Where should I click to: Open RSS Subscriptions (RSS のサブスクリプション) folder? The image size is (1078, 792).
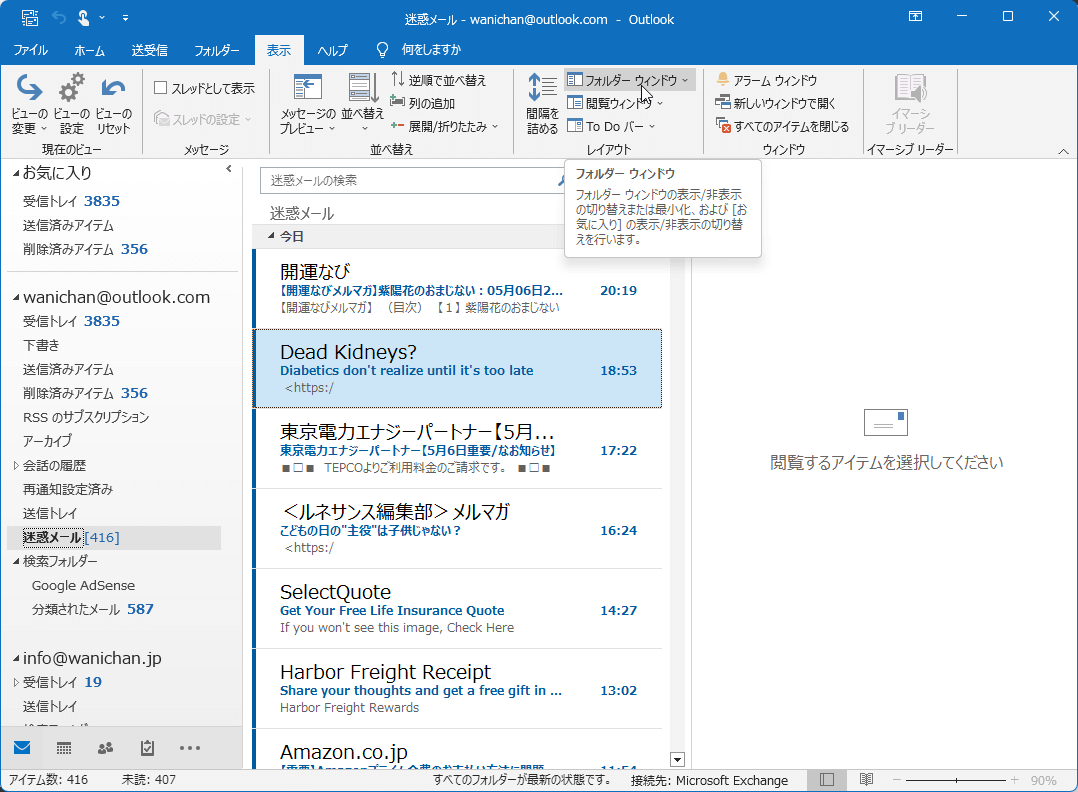coord(86,417)
